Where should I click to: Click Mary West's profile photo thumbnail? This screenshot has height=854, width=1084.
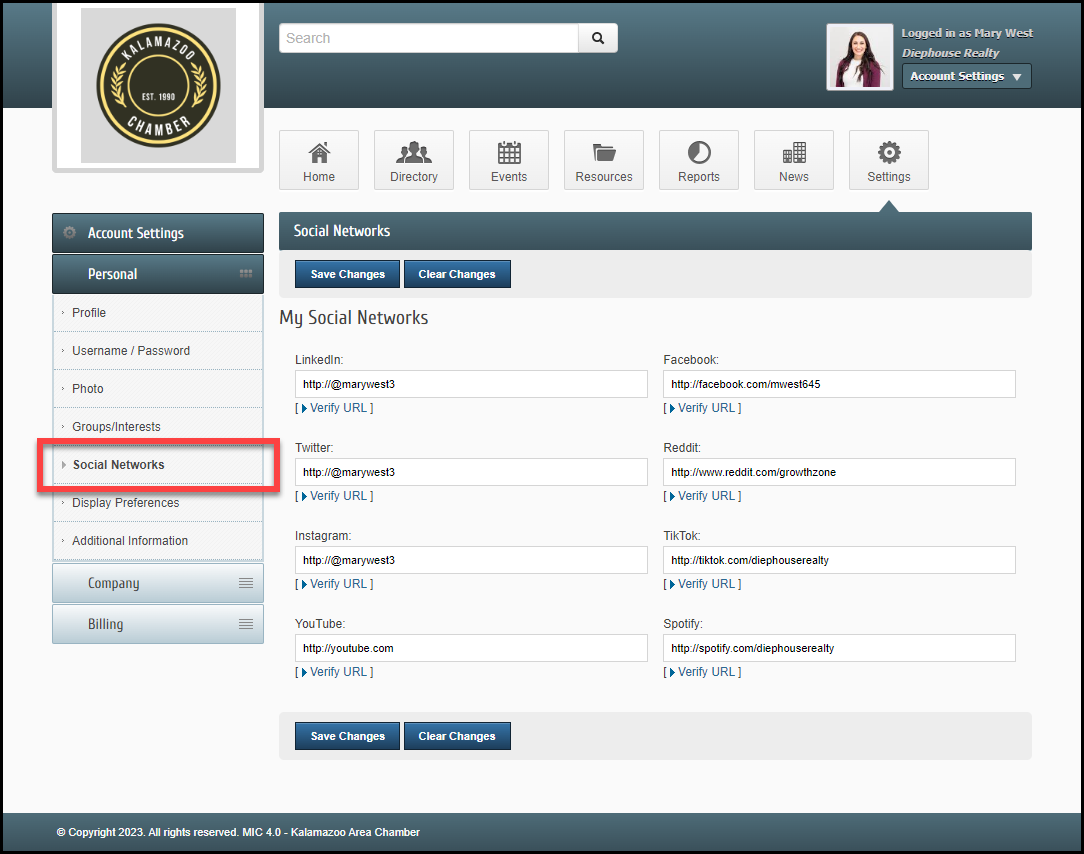(x=860, y=57)
